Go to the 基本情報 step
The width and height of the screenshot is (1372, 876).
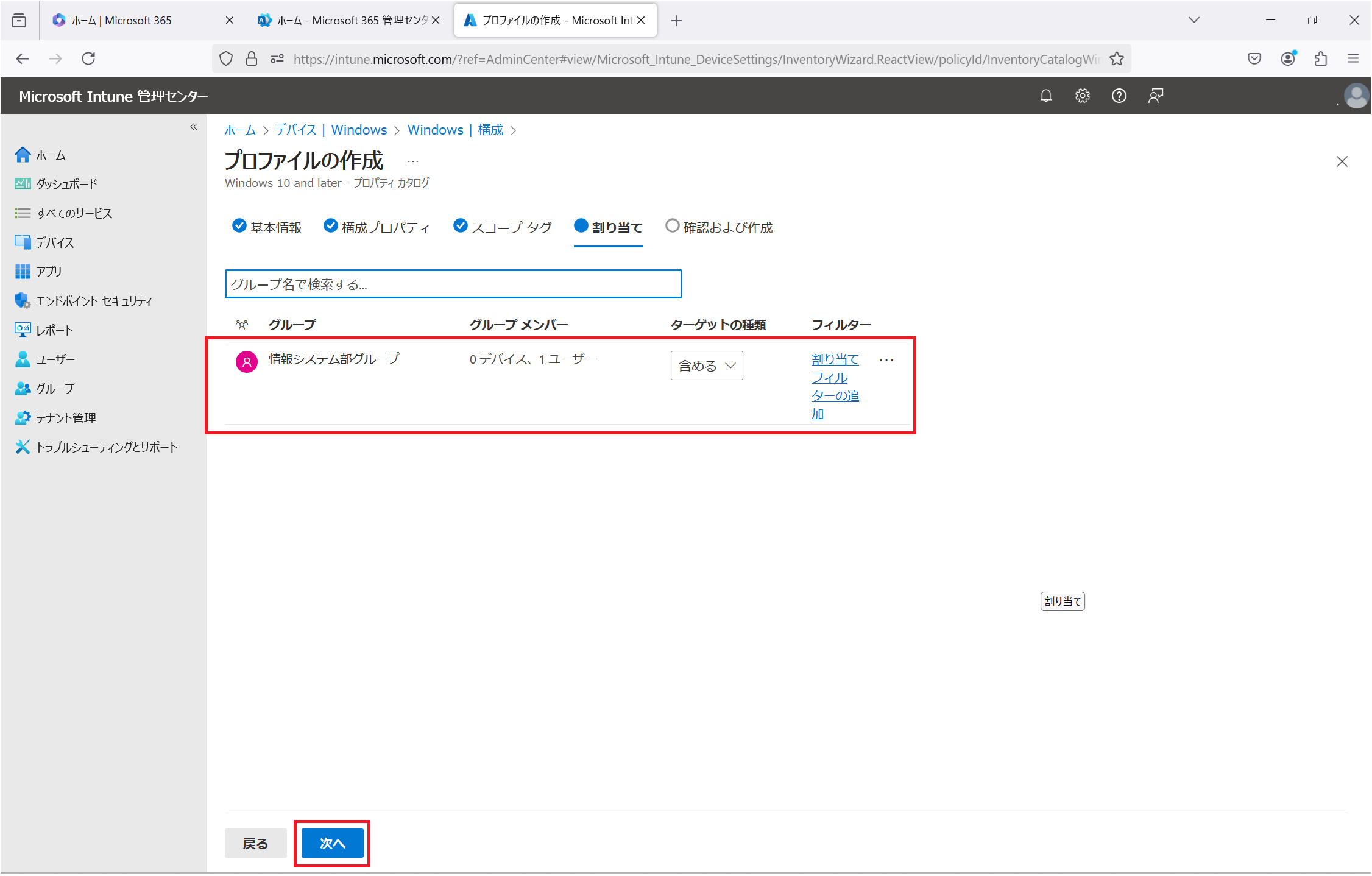pos(267,227)
